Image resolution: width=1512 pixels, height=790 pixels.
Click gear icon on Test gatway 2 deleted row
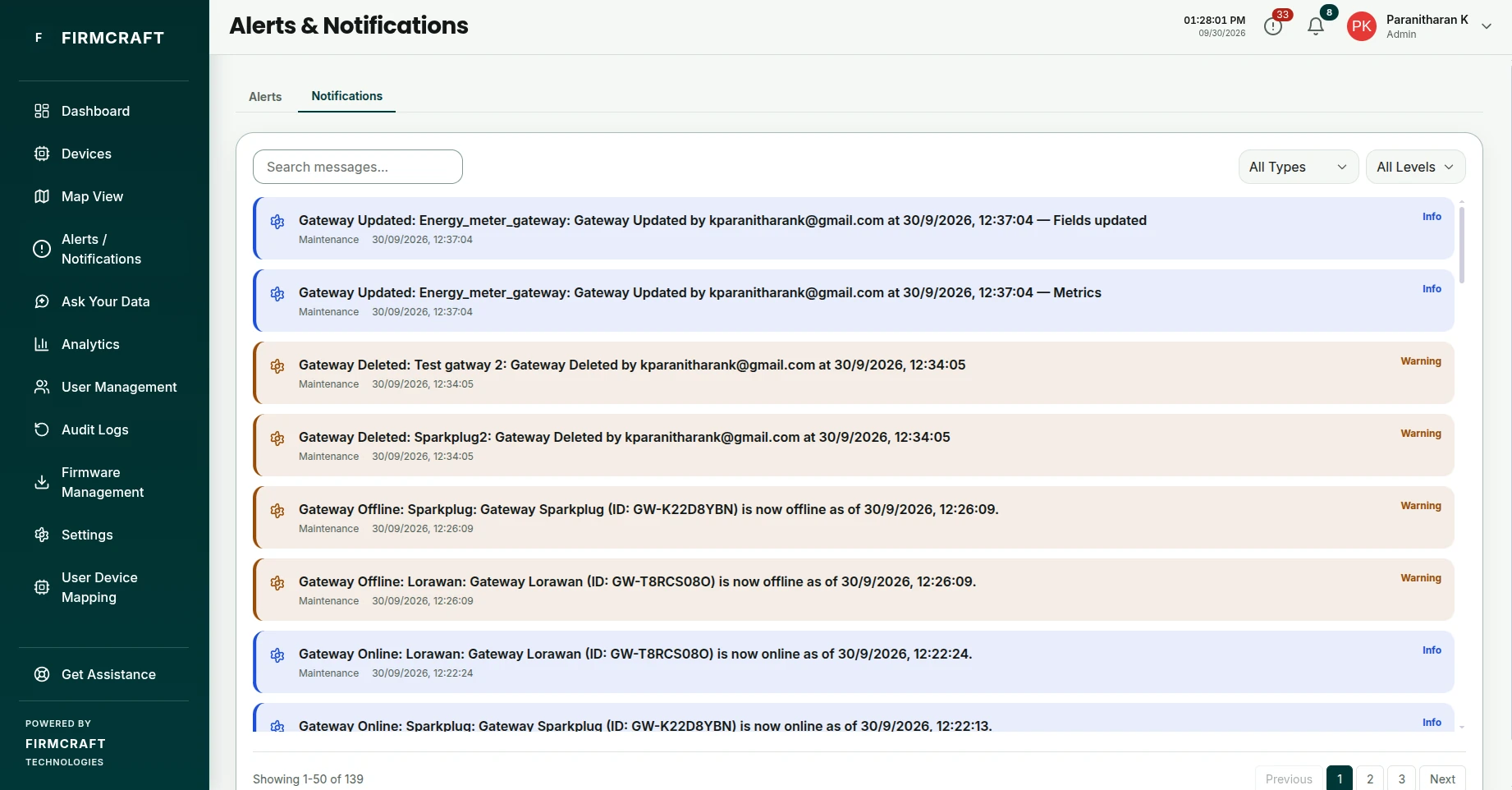(277, 366)
